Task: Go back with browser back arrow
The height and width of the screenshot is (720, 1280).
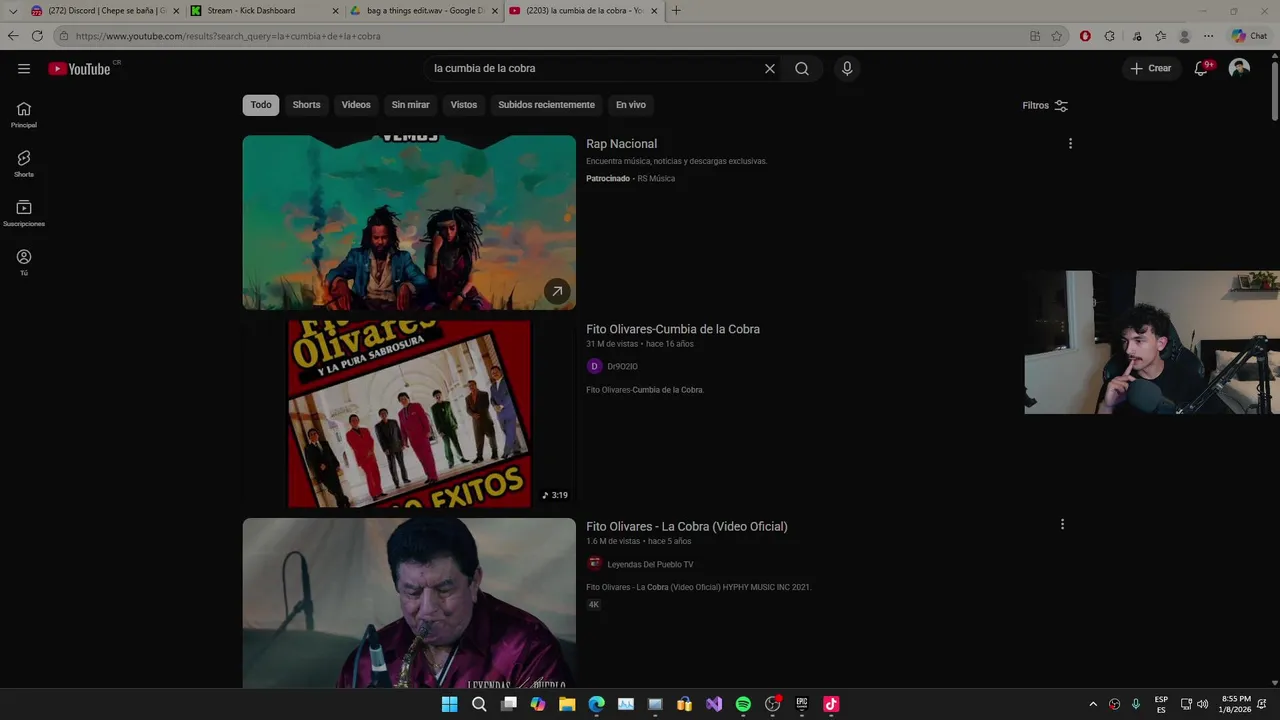Action: [13, 36]
